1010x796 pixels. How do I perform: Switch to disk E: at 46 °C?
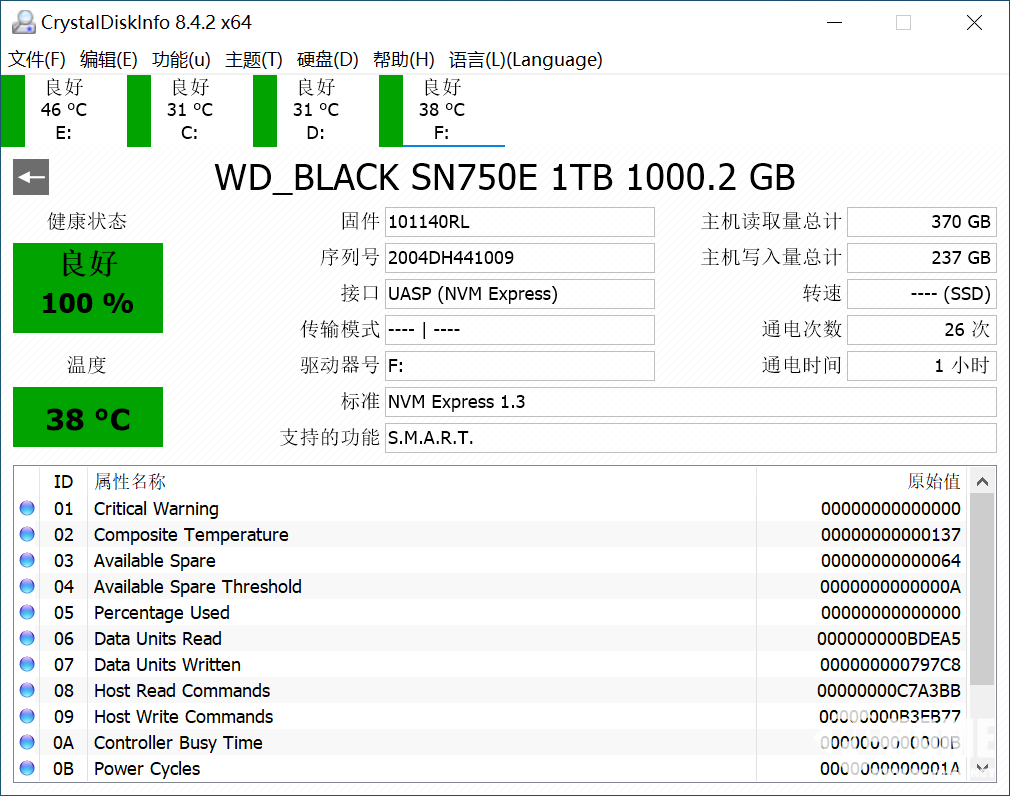(63, 110)
